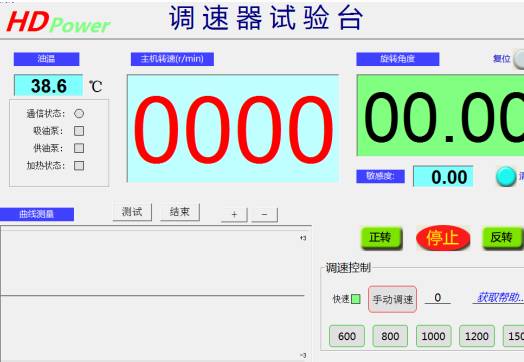This screenshot has width=524, height=362.
Task: Select the 1200 speed preset
Action: click(477, 336)
